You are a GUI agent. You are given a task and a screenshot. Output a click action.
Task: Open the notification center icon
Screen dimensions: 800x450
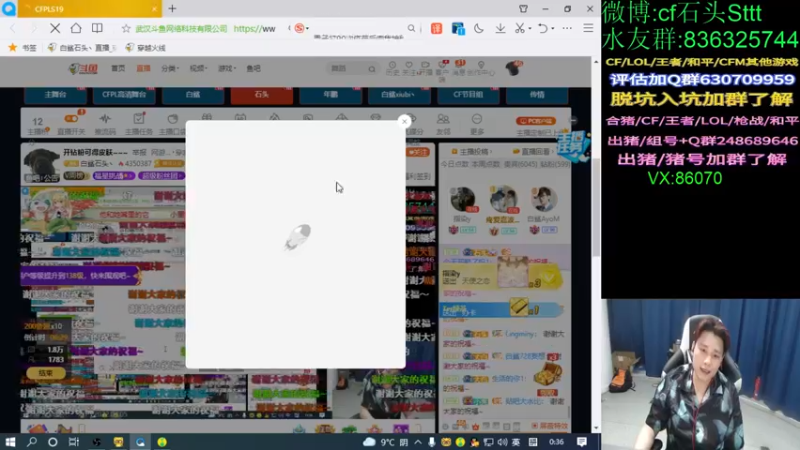click(582, 442)
